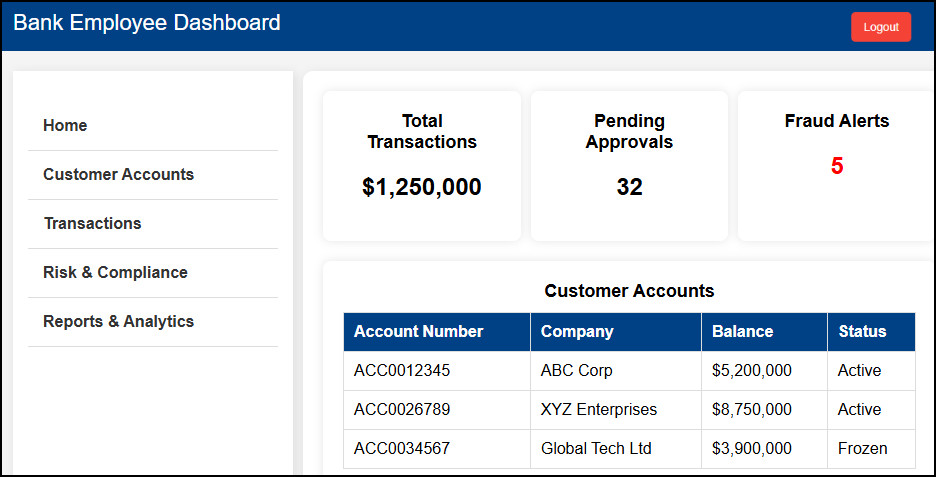The image size is (936, 477).
Task: Sort by the Account Number column header
Action: pyautogui.click(x=419, y=332)
